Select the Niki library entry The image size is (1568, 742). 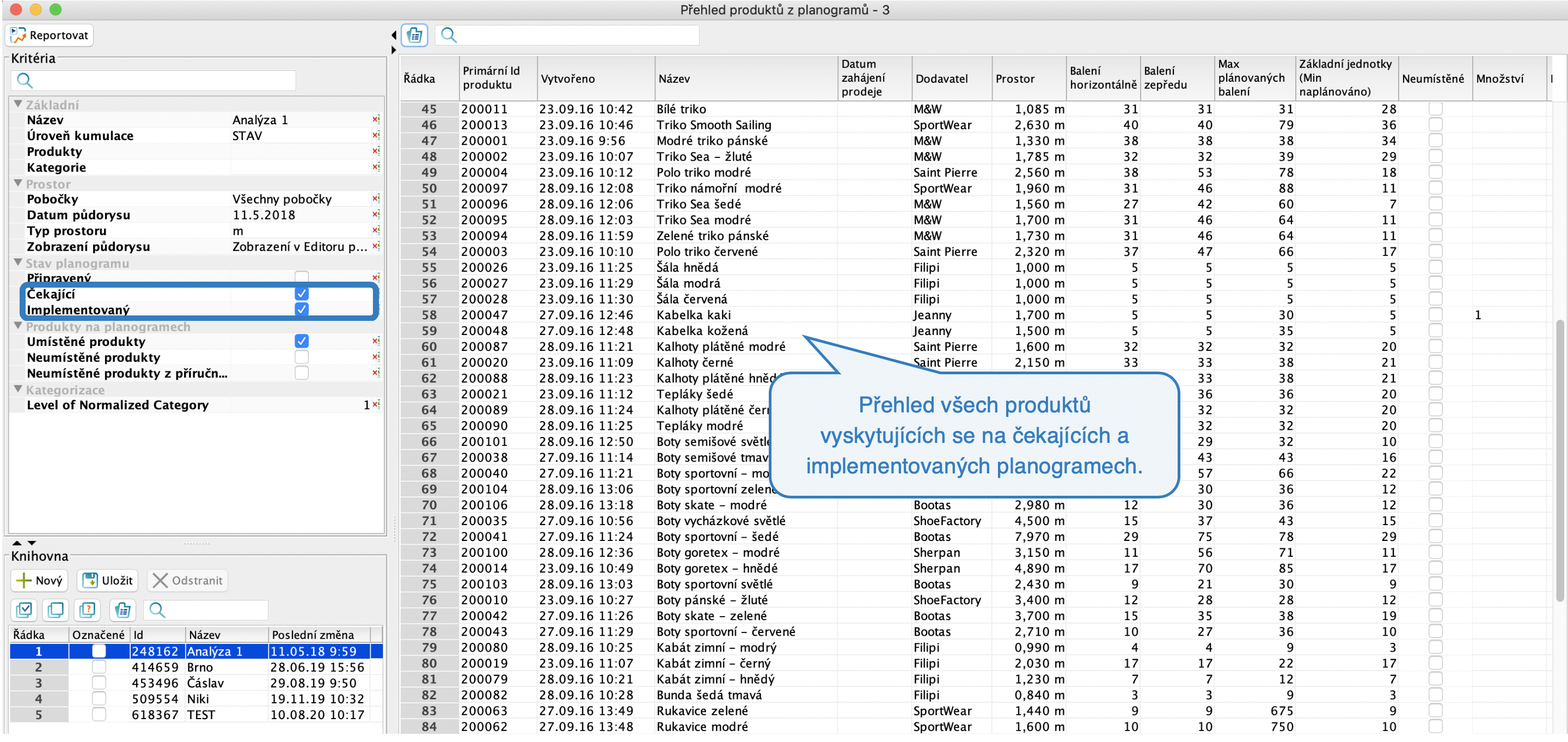coord(196,699)
